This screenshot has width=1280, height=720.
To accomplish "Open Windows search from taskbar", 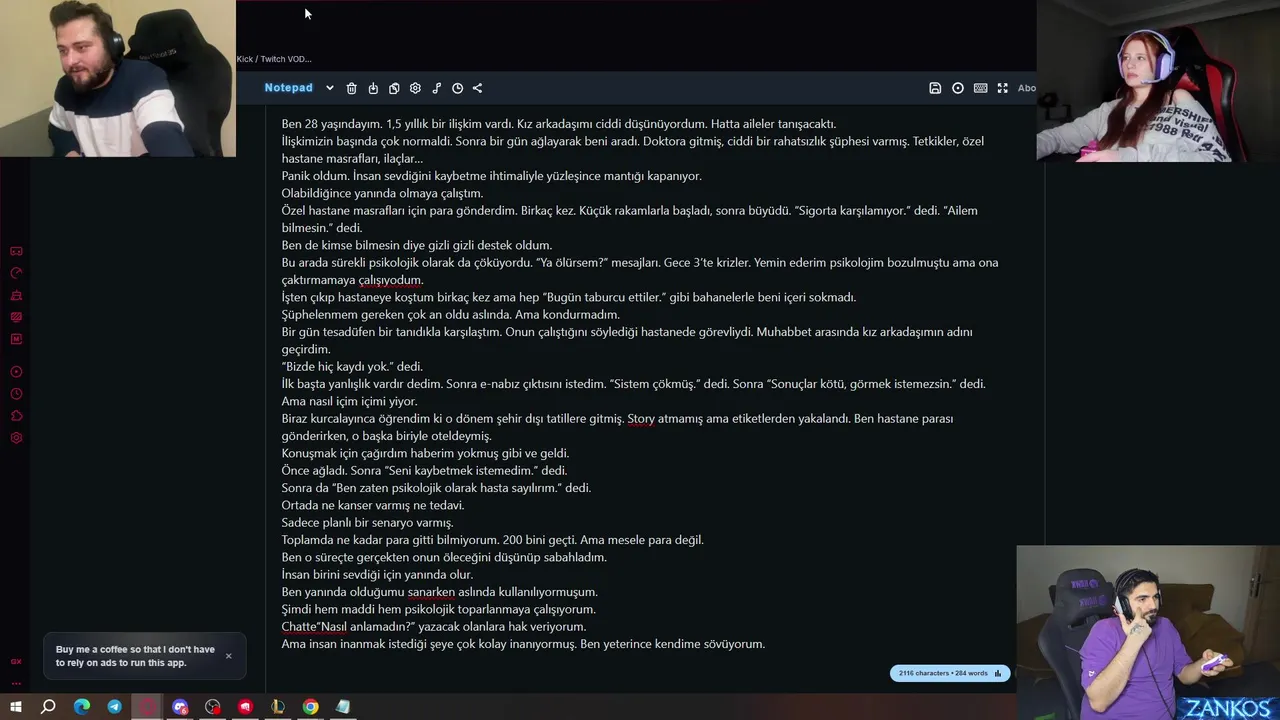I will pyautogui.click(x=48, y=707).
